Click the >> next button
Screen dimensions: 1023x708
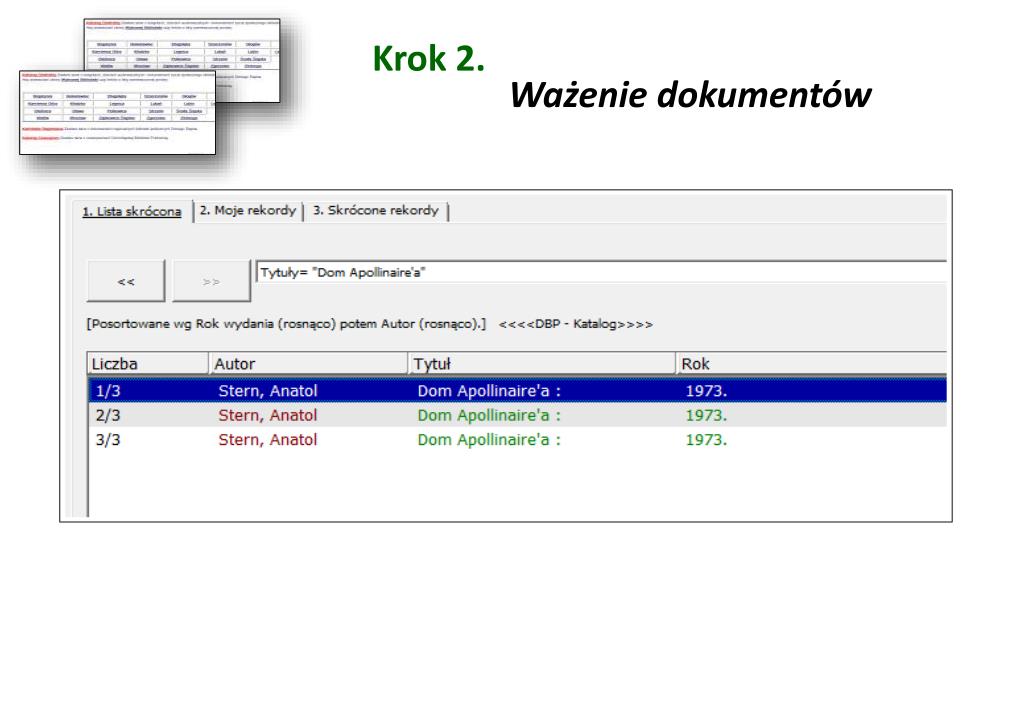[x=211, y=281]
